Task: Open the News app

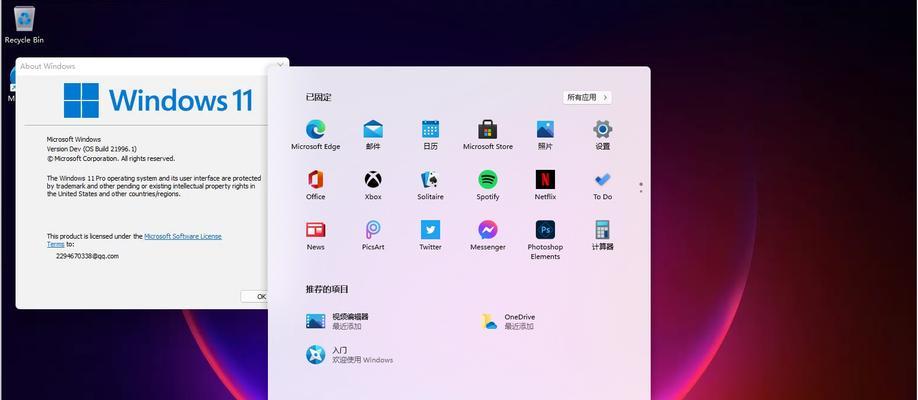Action: click(x=316, y=235)
